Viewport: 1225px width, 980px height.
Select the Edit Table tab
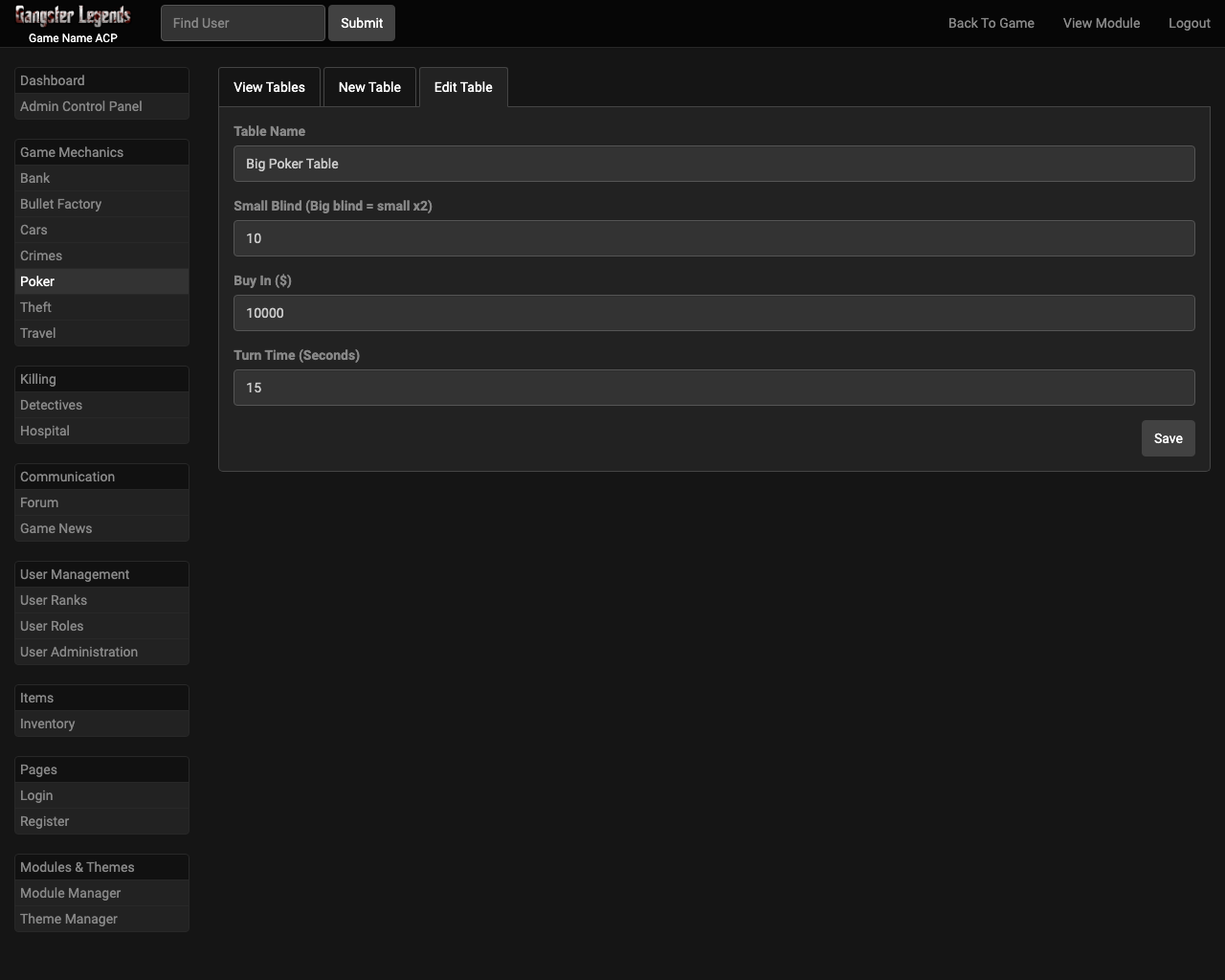coord(463,87)
